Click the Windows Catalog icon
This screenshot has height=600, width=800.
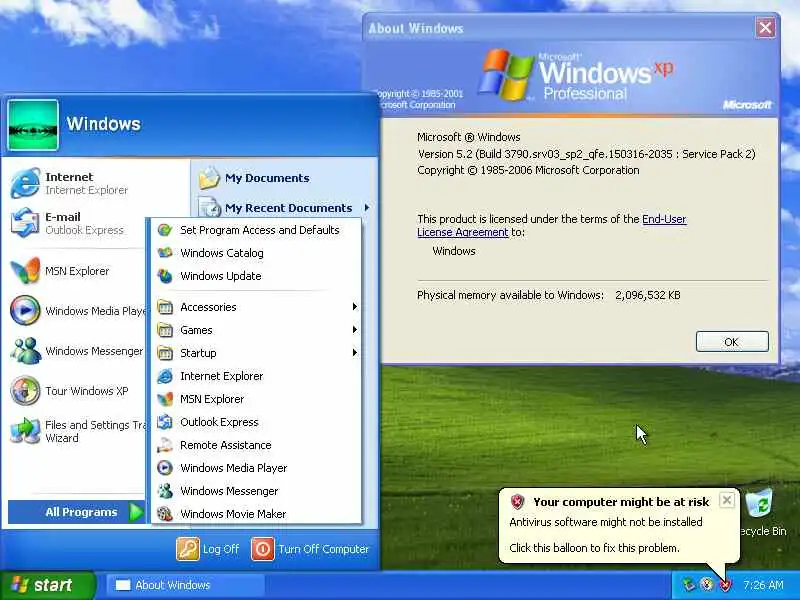click(x=165, y=253)
